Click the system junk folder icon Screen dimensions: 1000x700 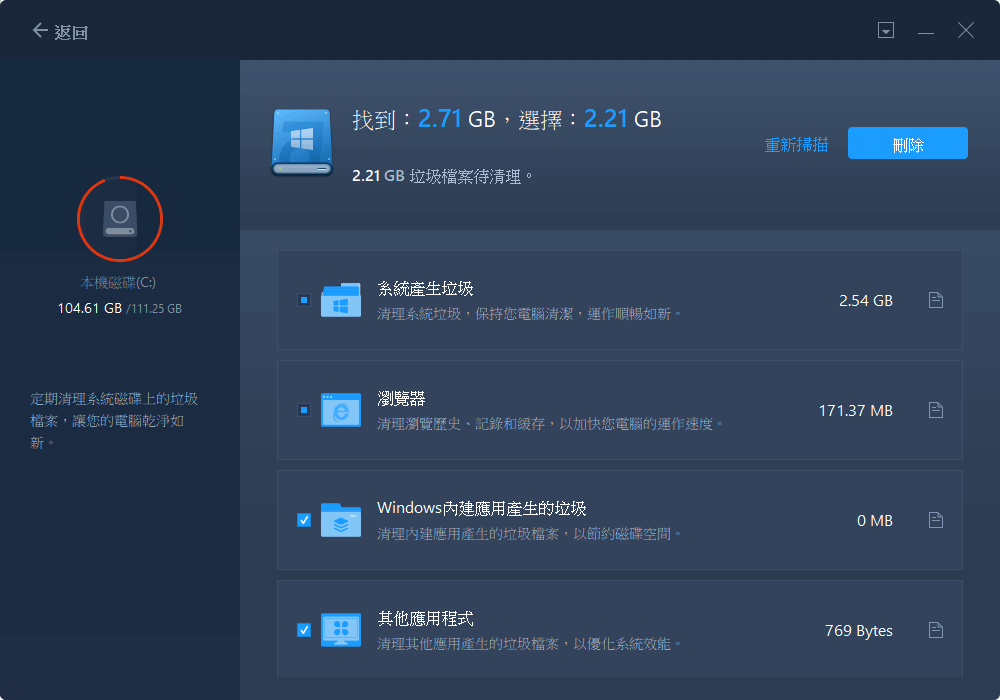click(341, 300)
